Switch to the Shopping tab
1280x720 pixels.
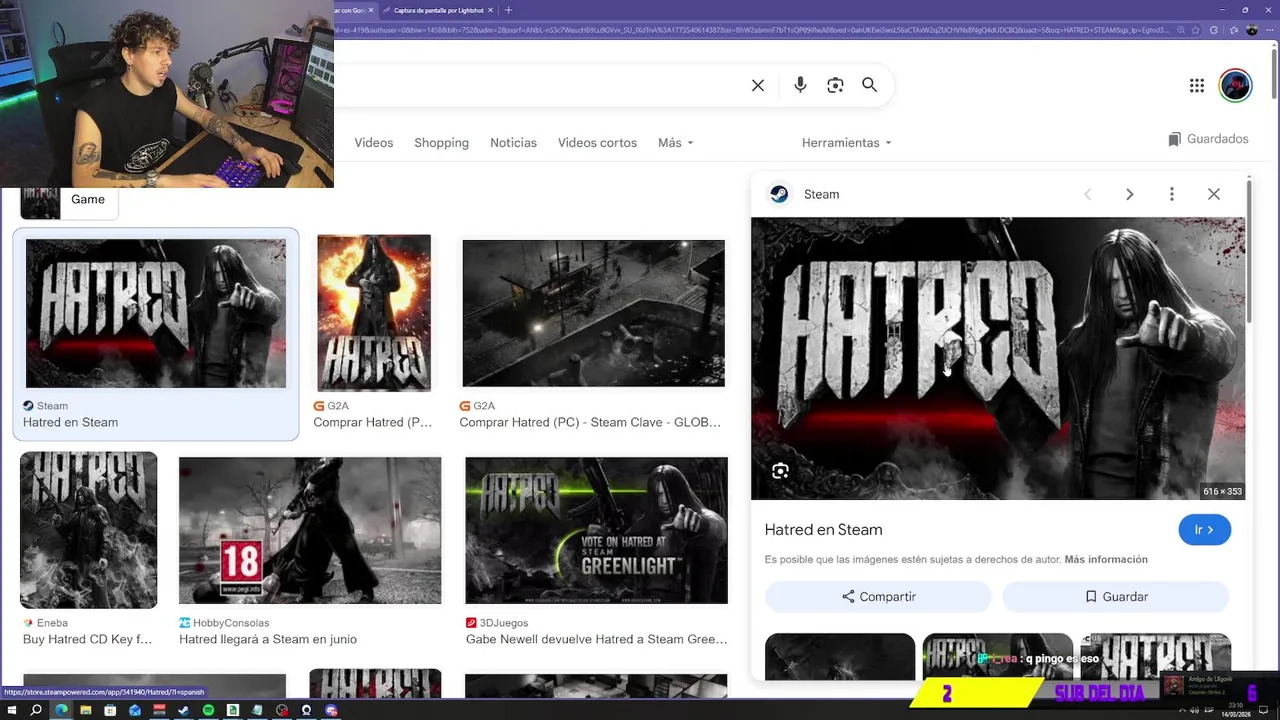(441, 143)
